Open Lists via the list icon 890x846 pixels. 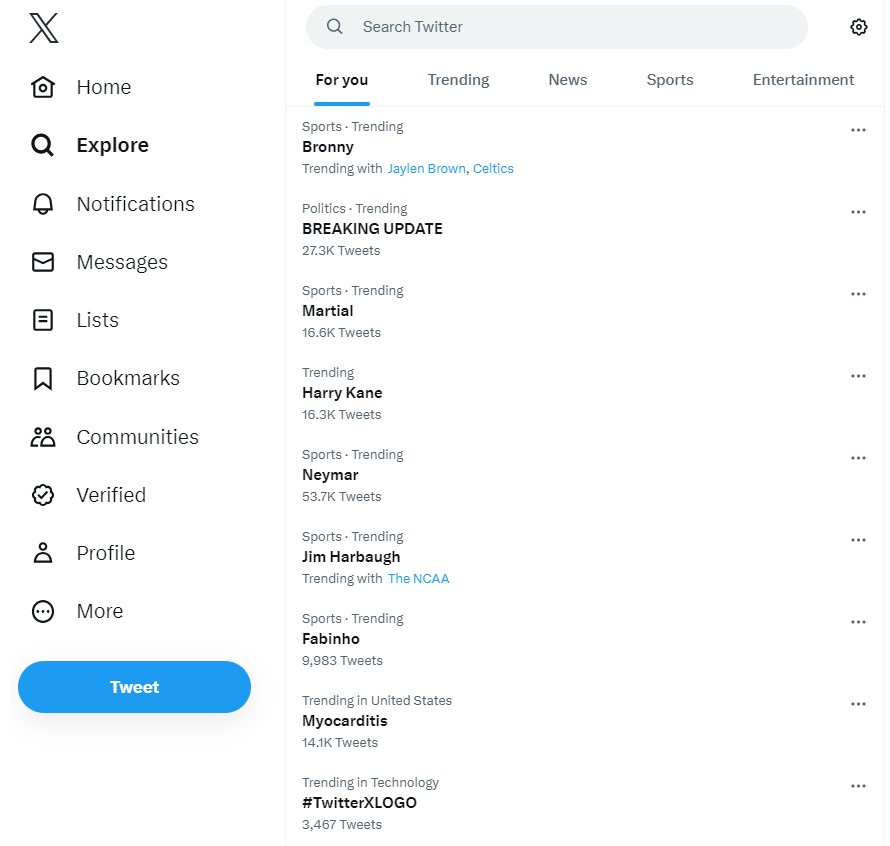[43, 320]
